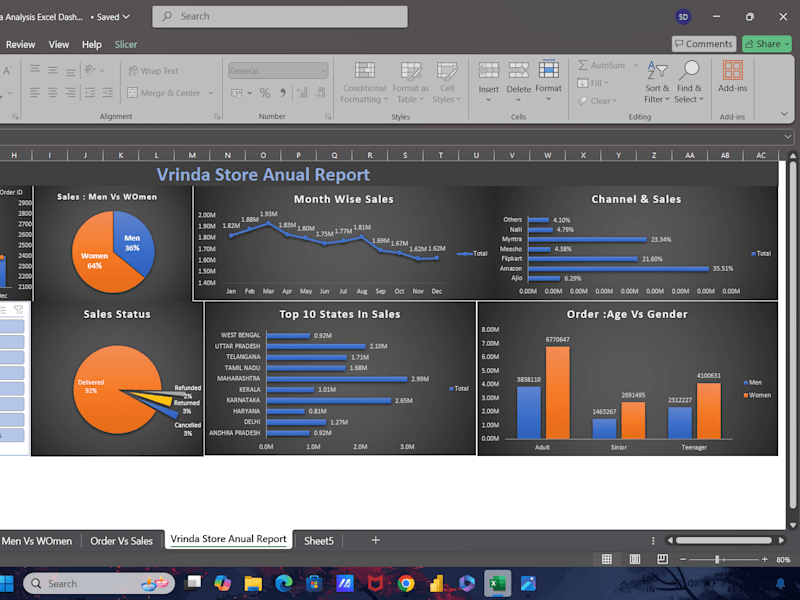Open the Comments pane
The height and width of the screenshot is (600, 800).
(704, 44)
